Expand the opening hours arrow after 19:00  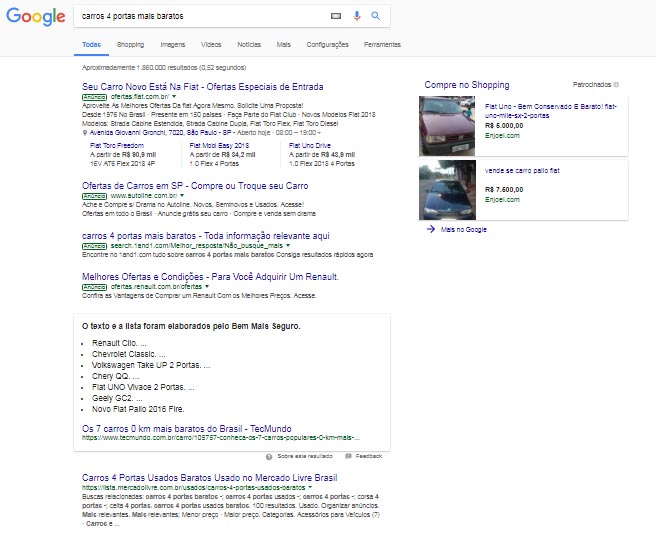click(319, 133)
